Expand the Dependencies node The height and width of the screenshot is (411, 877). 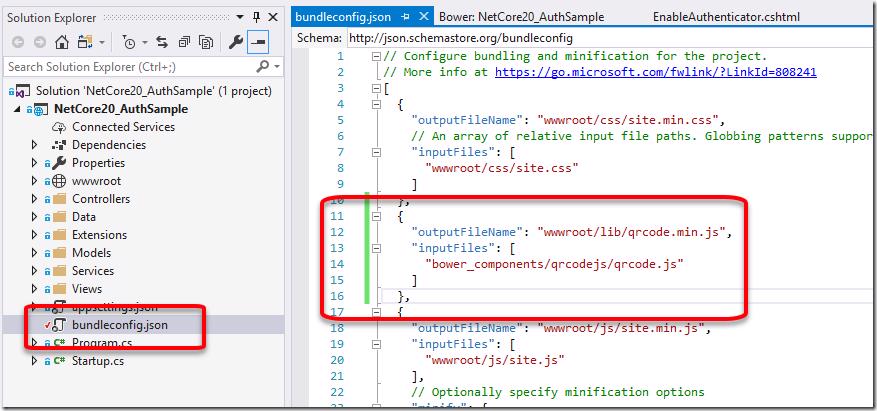click(x=34, y=145)
